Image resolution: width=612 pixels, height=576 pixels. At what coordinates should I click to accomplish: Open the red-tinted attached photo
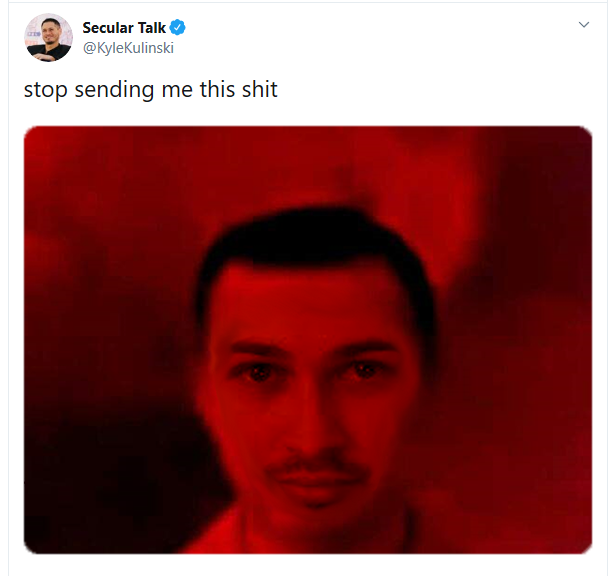(x=308, y=340)
